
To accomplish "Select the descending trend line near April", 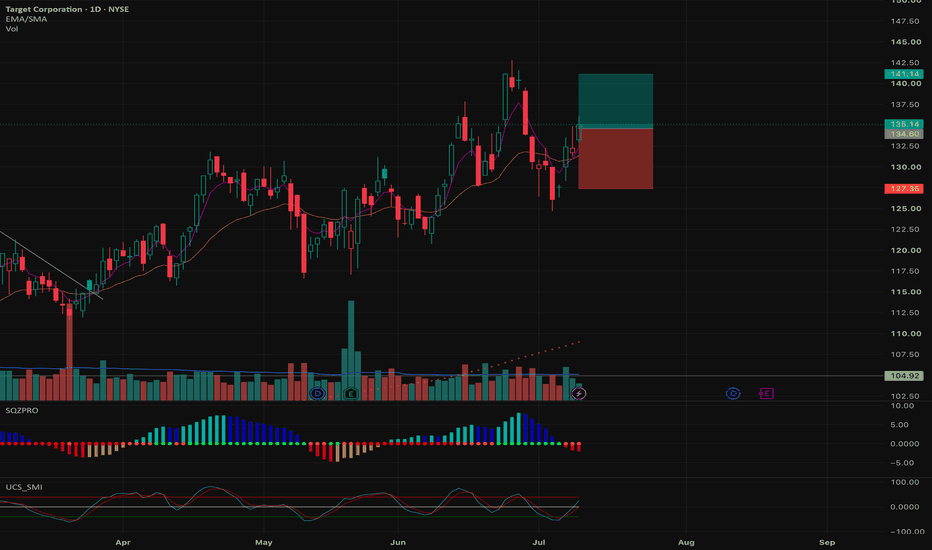I will 52,266.
